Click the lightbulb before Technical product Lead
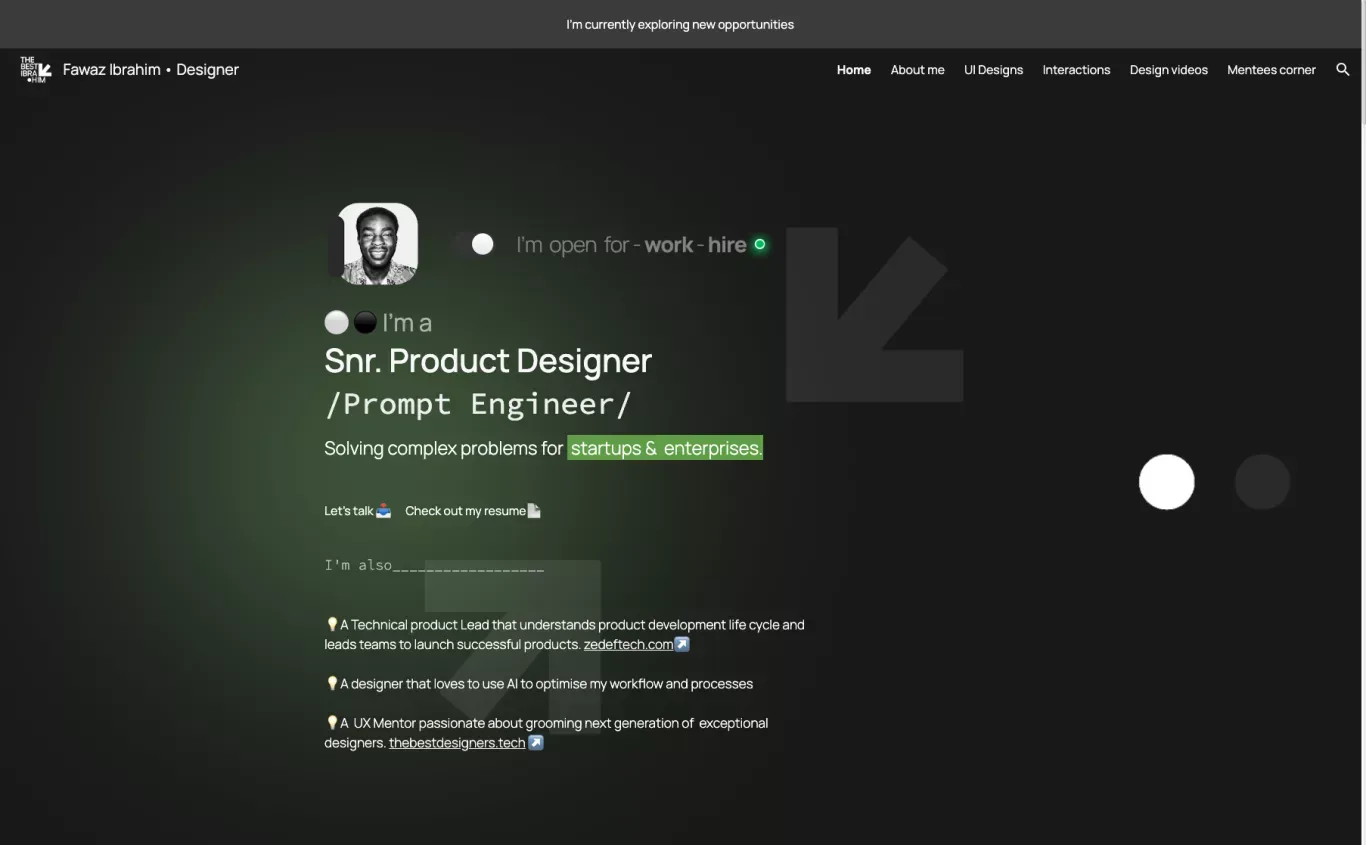The width and height of the screenshot is (1366, 845). point(332,624)
